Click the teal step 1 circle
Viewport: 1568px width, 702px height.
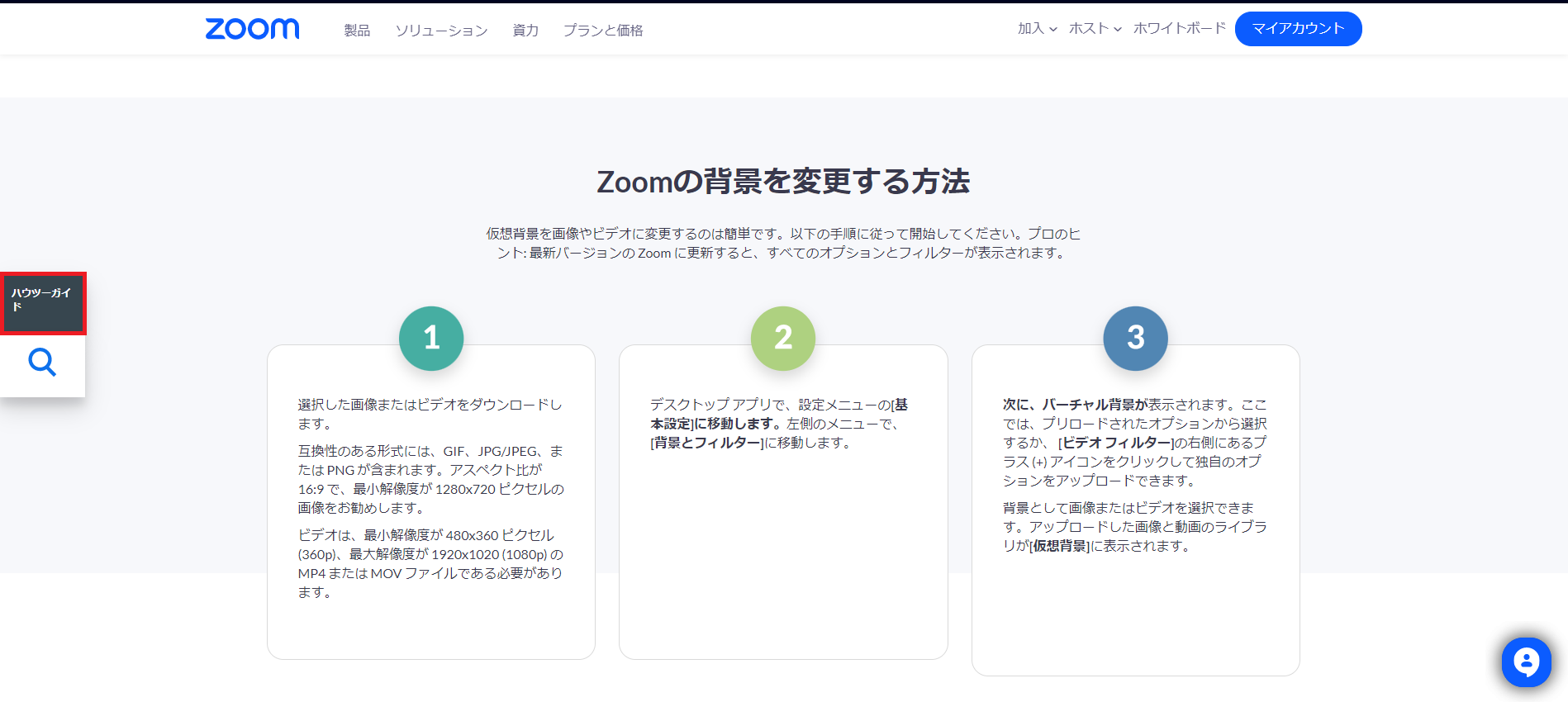(x=431, y=338)
